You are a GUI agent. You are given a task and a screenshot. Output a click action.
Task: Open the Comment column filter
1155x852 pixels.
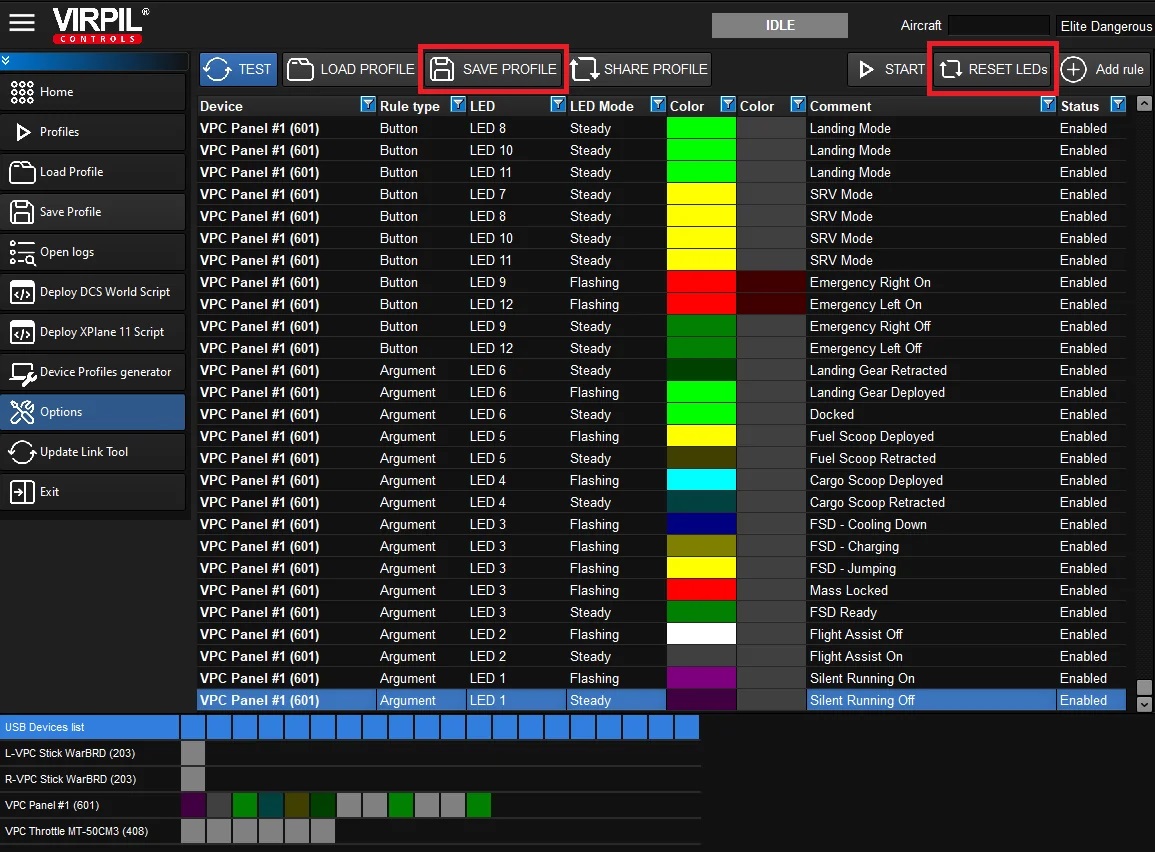(x=1047, y=105)
